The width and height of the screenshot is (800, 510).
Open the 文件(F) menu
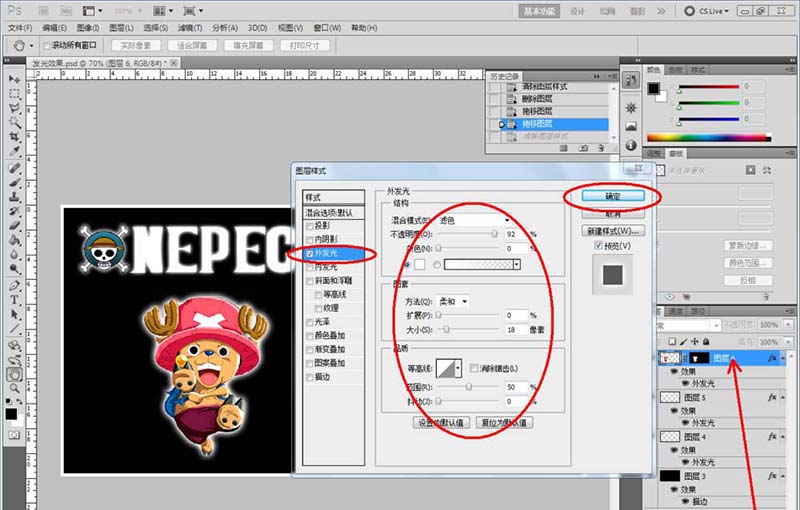coord(20,28)
